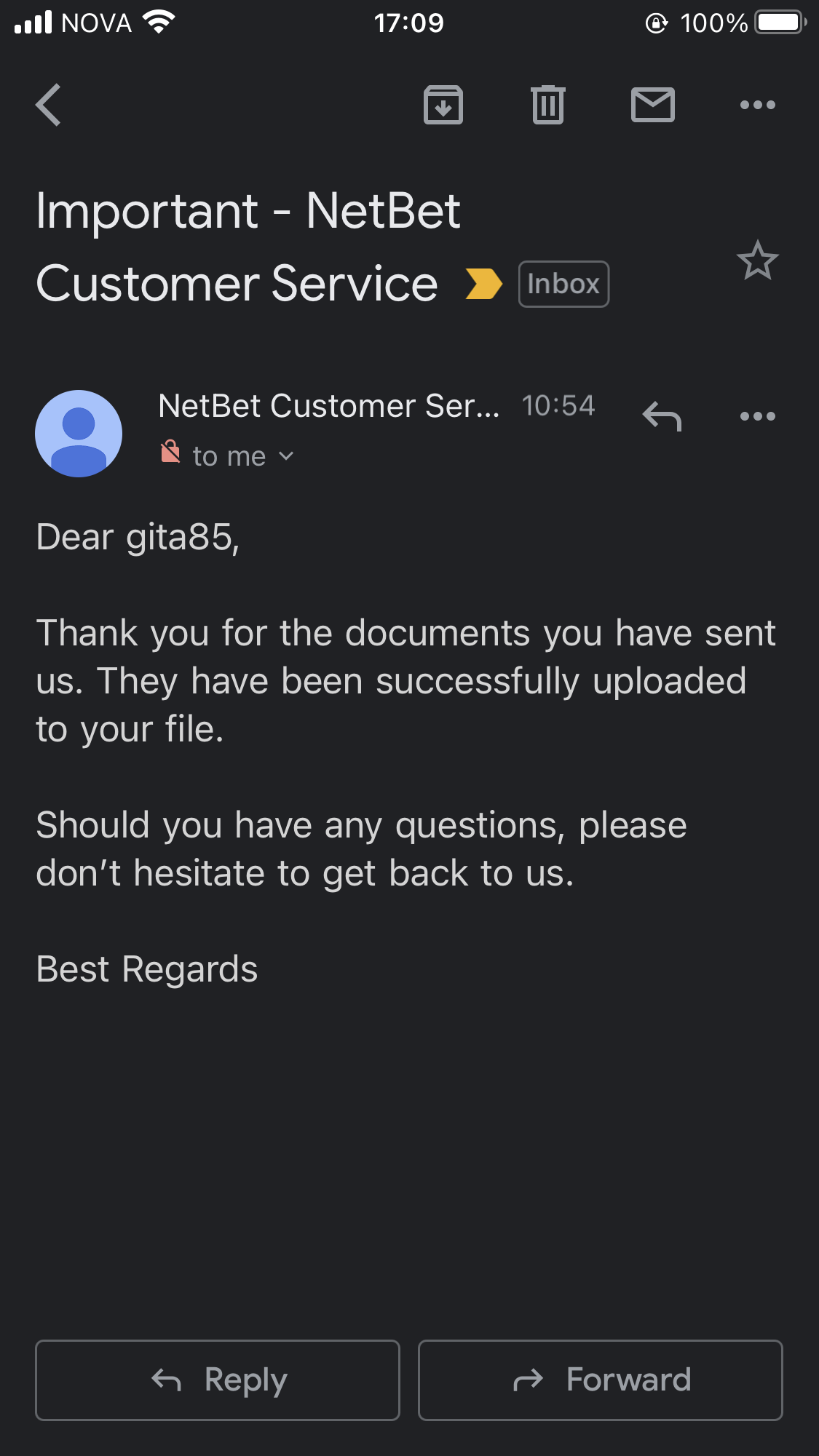The height and width of the screenshot is (1456, 819).
Task: Tap the battery indicator in status bar
Action: (779, 23)
